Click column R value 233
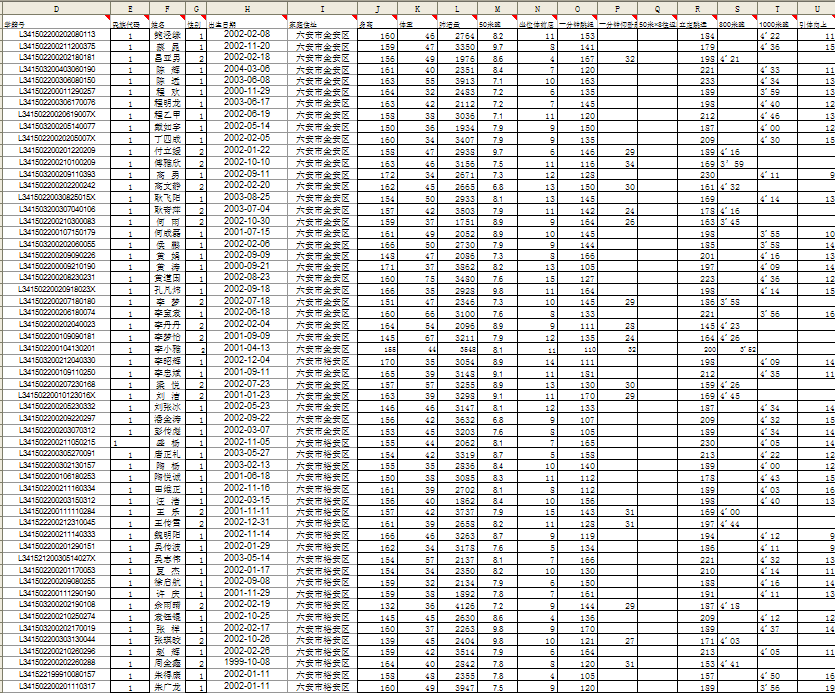The image size is (835, 693). tap(697, 81)
